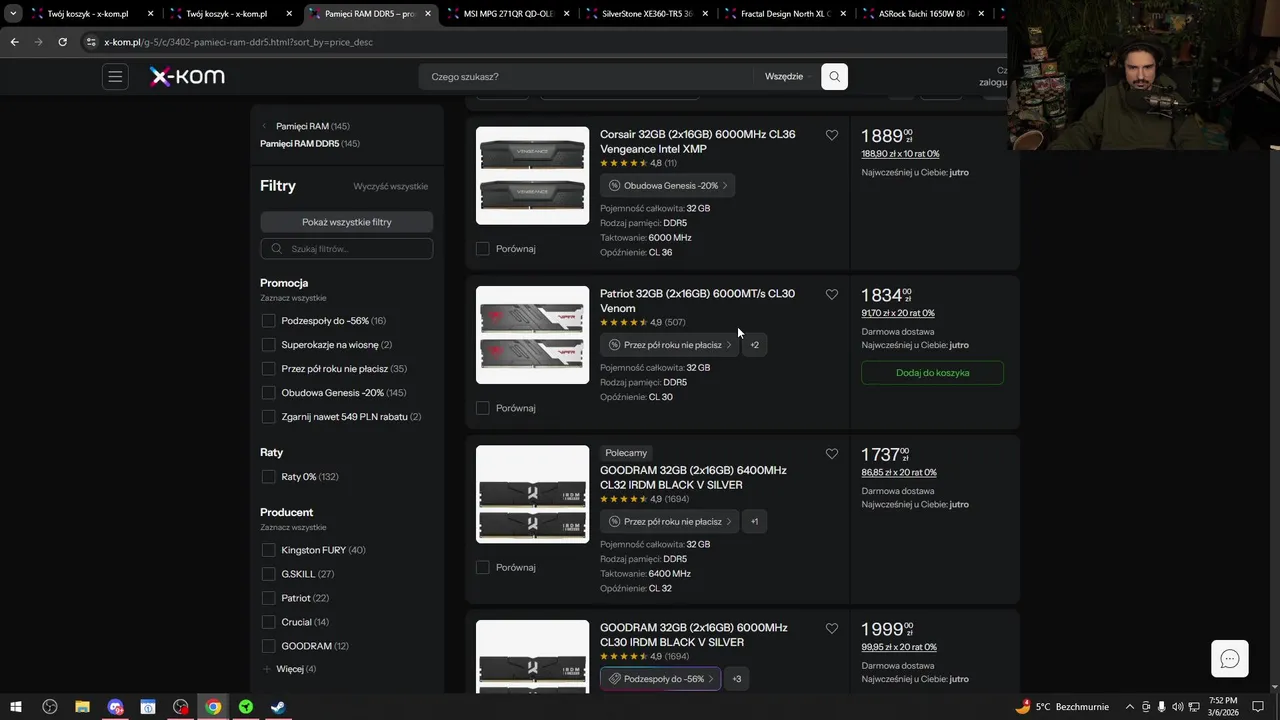Open File Explorer from the taskbar
Viewport: 1280px width, 720px height.
[82, 707]
